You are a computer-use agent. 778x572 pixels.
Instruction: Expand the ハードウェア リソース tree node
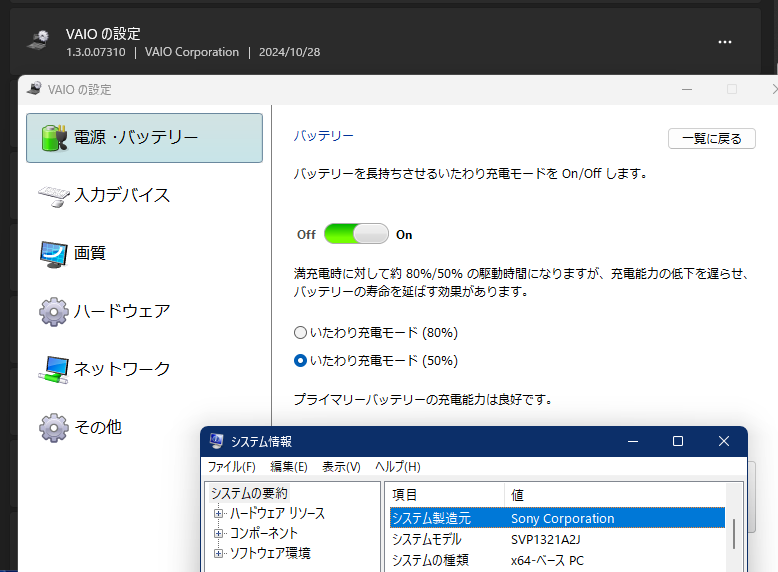[218, 513]
